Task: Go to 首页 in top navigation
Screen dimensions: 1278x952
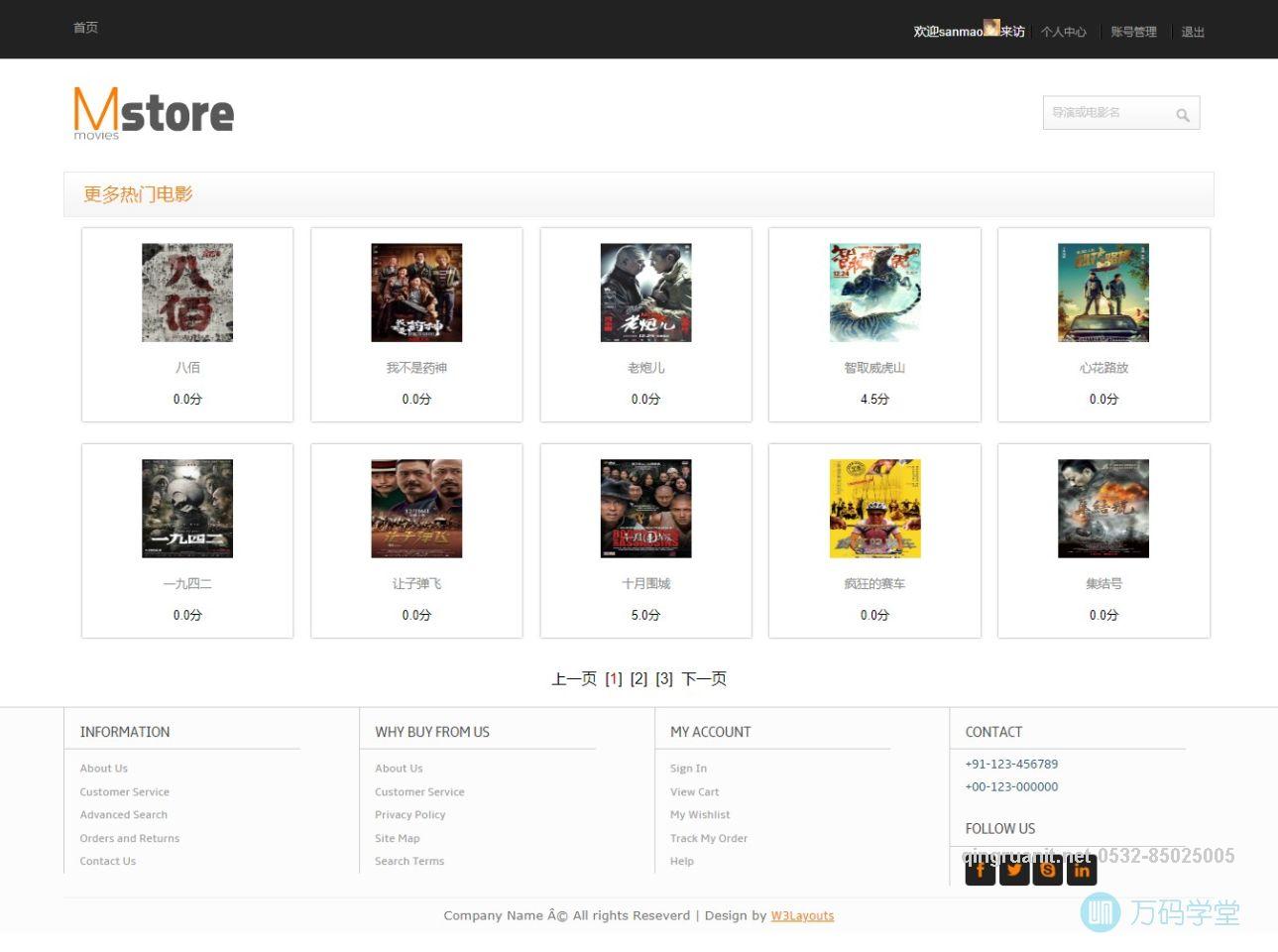Action: coord(85,28)
